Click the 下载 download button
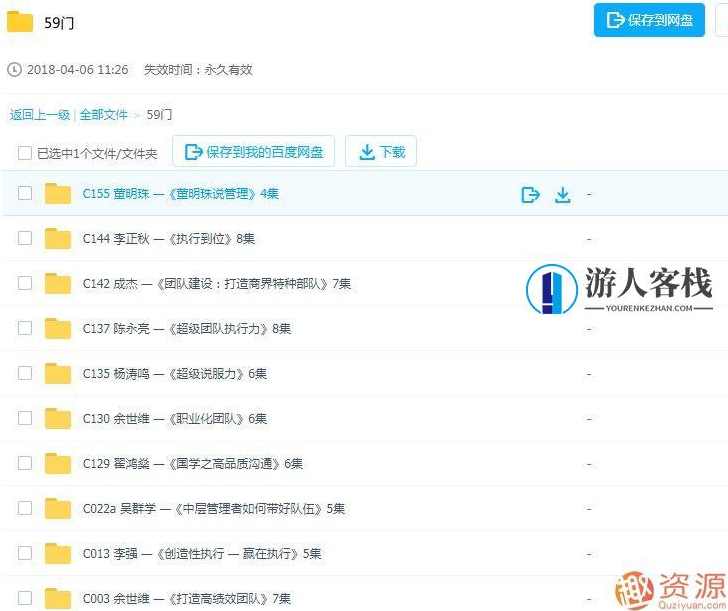The width and height of the screenshot is (728, 611). pyautogui.click(x=381, y=151)
